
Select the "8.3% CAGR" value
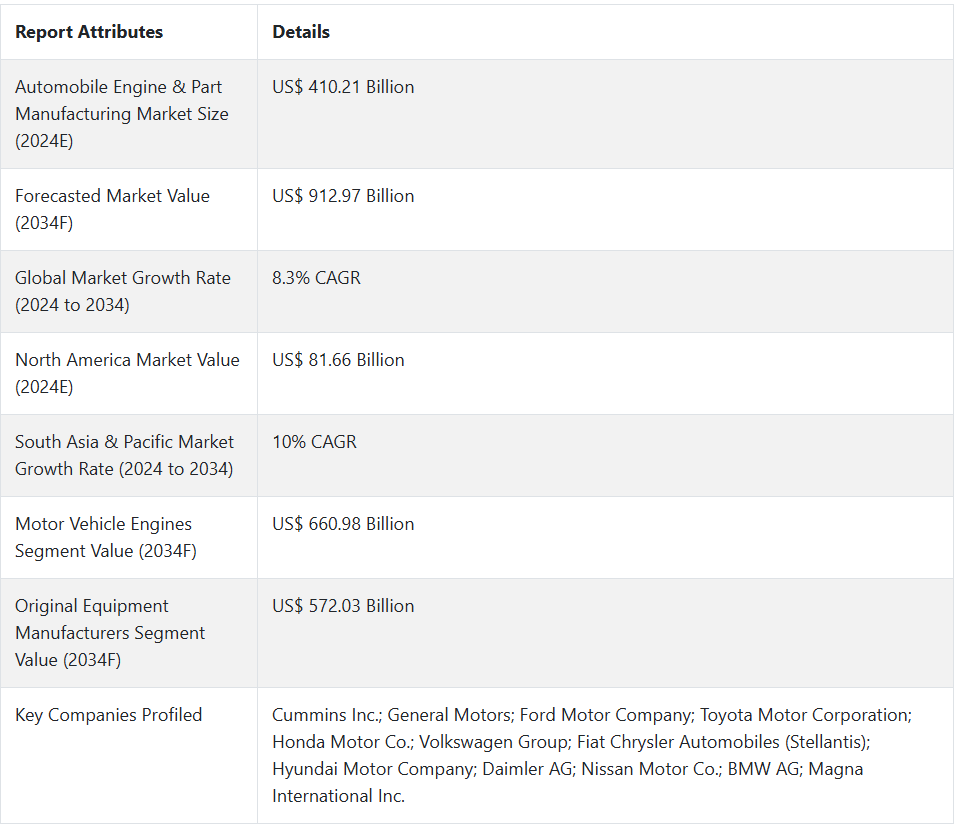316,278
